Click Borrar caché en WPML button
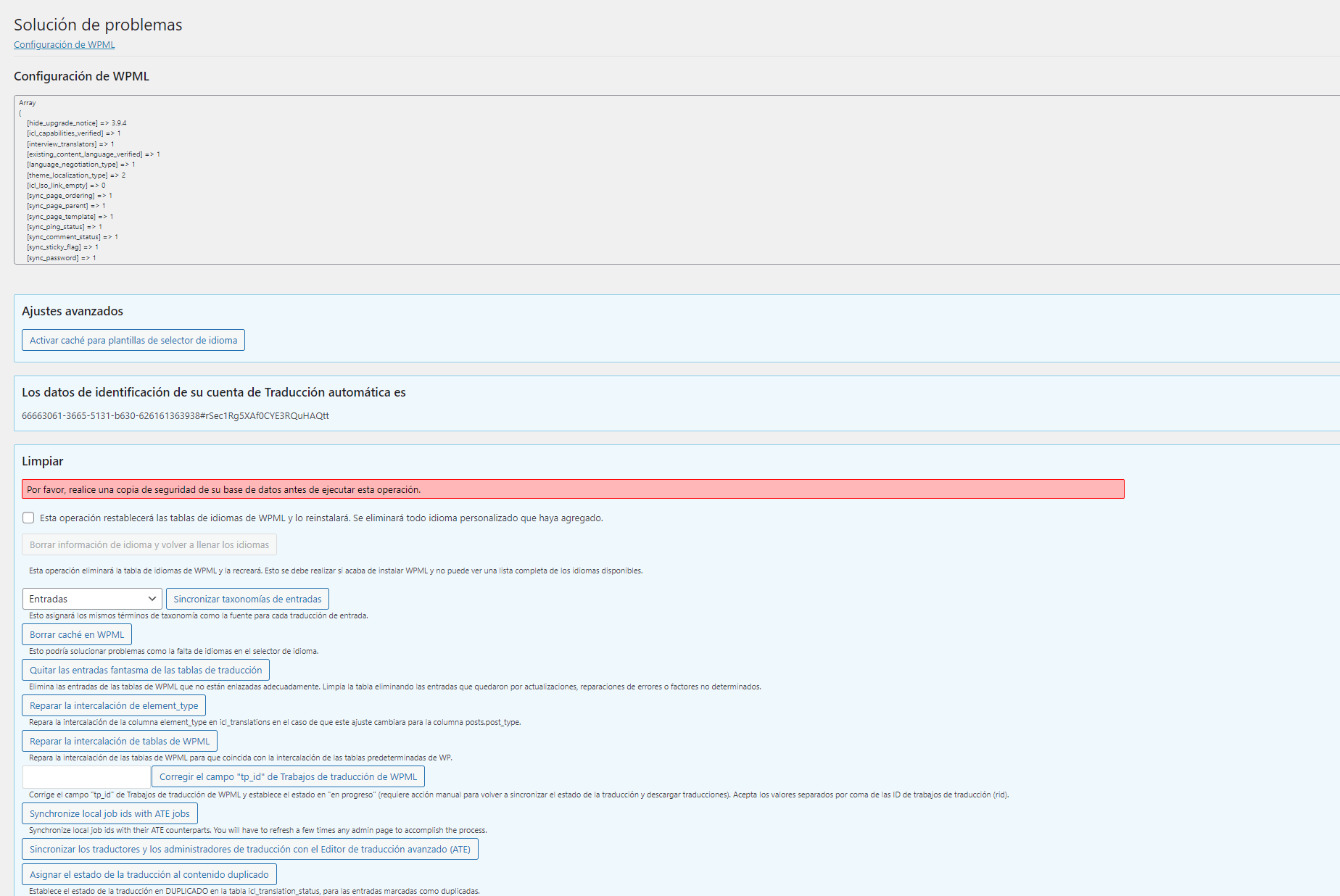 [77, 634]
